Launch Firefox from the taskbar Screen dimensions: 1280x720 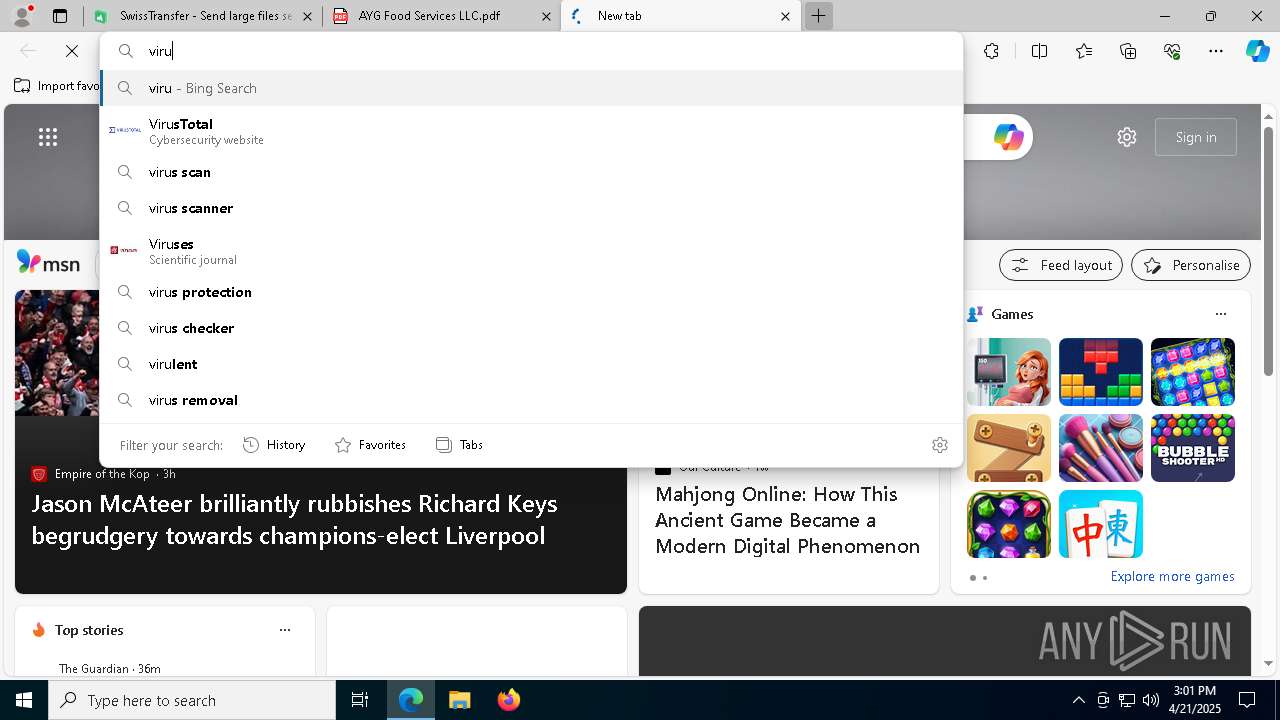[508, 700]
